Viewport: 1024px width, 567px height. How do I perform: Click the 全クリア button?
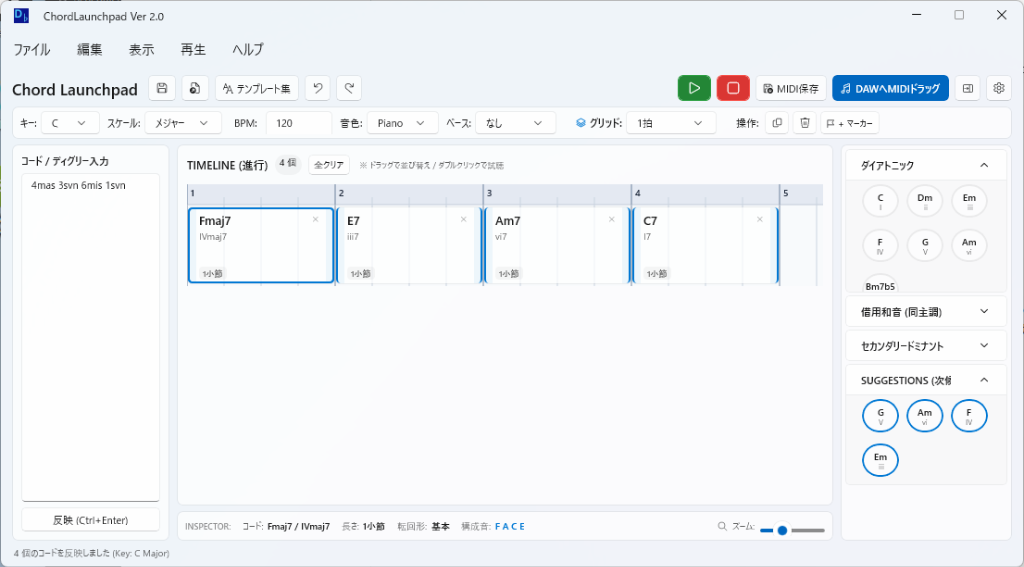coord(328,165)
